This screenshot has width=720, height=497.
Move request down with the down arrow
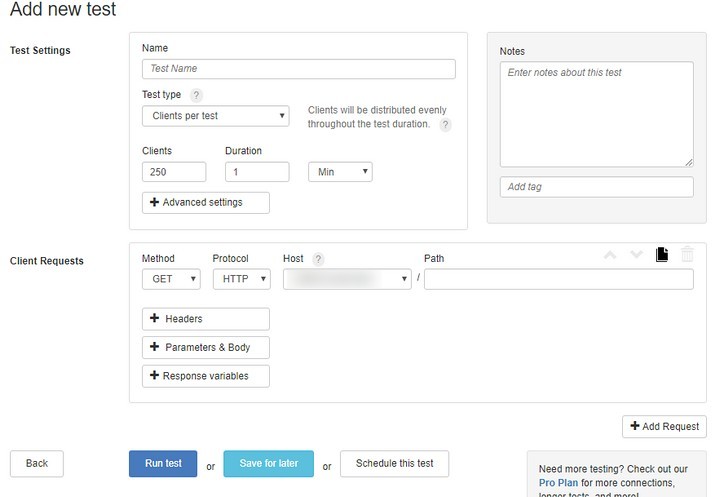pyautogui.click(x=636, y=254)
